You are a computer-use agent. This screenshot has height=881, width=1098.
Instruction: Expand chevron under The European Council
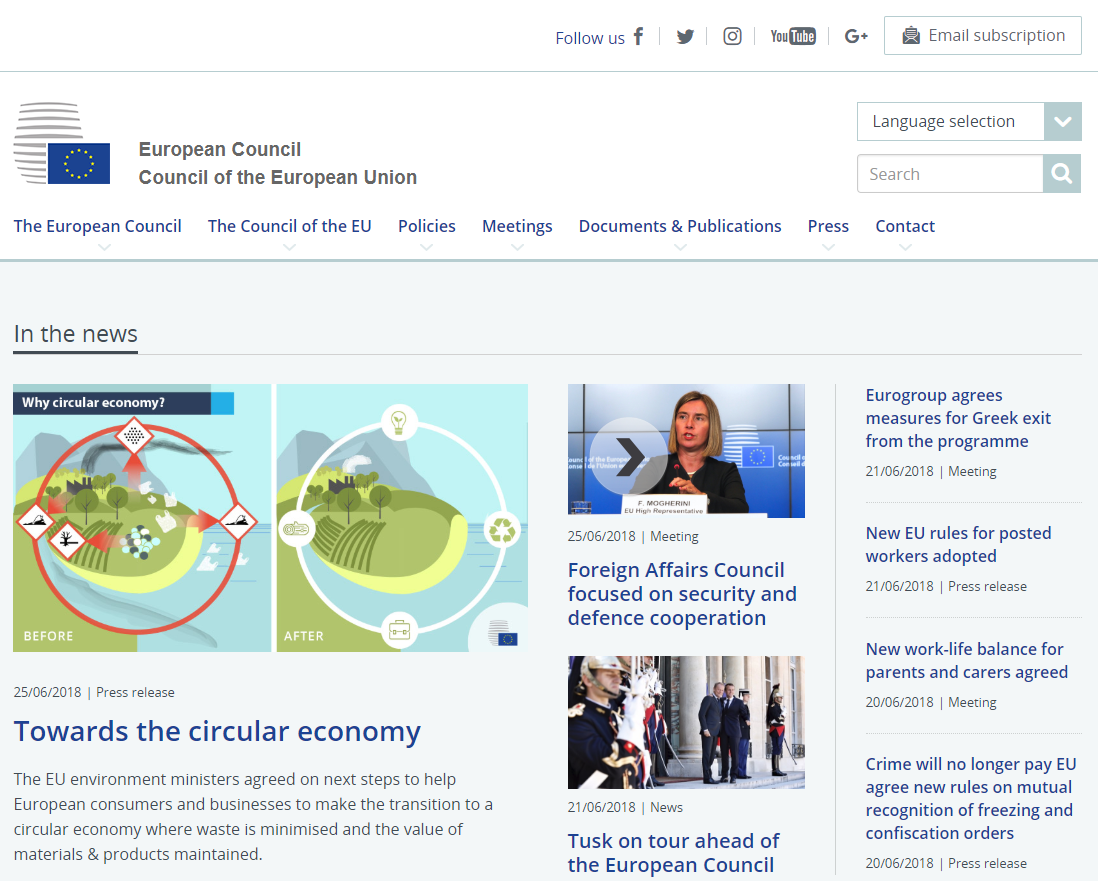(x=104, y=247)
